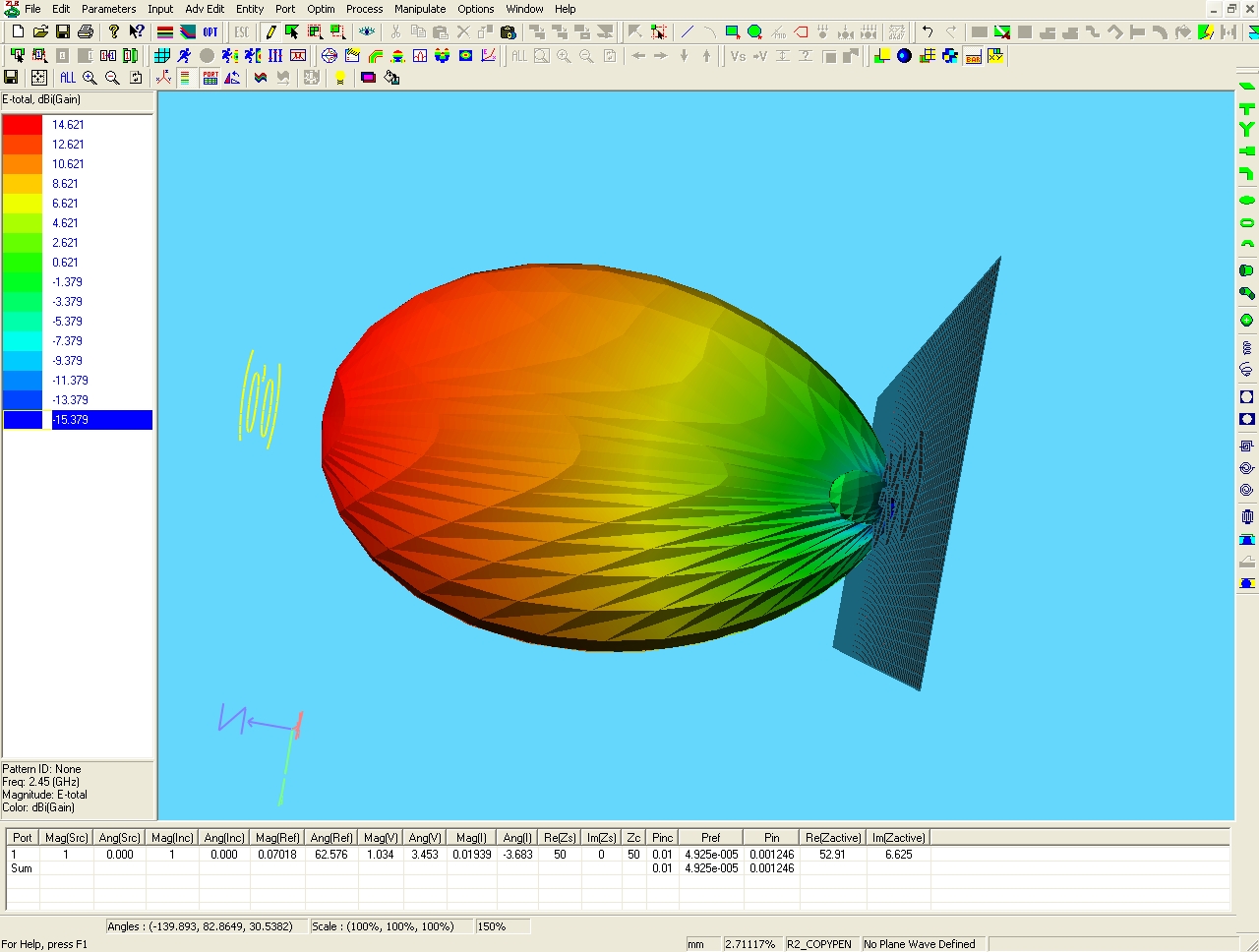Toggle the striped legend list icon

(184, 78)
